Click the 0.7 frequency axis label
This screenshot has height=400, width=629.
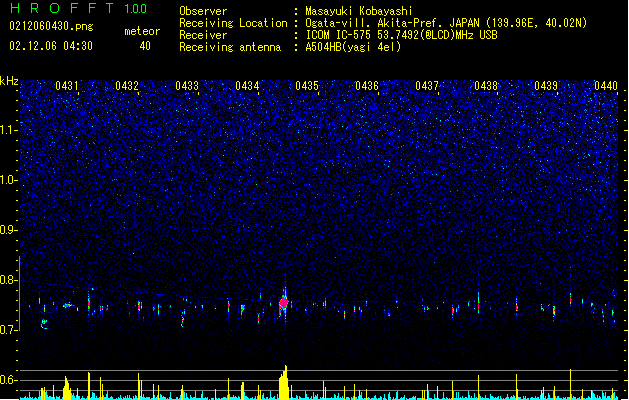pyautogui.click(x=9, y=330)
